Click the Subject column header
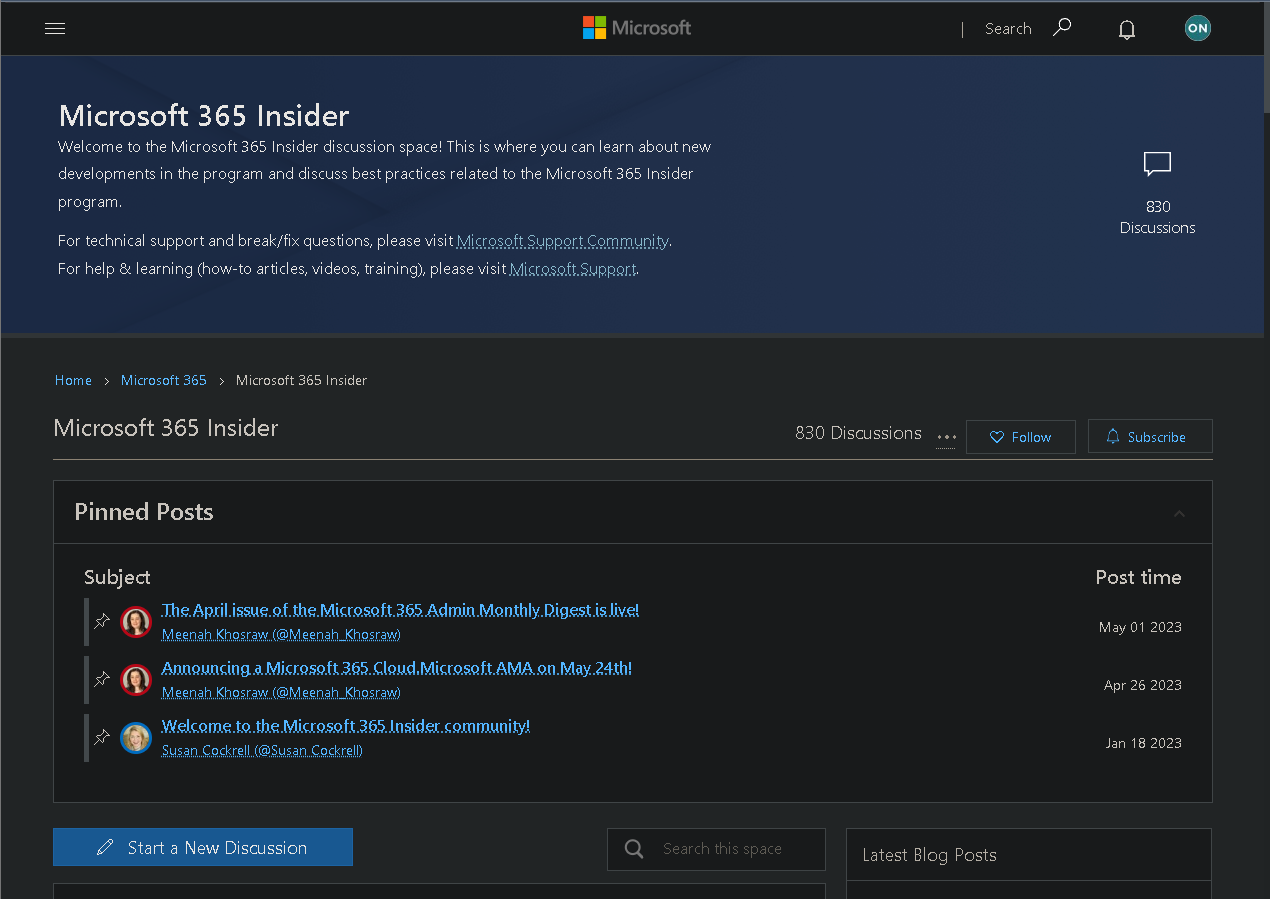 tap(117, 577)
